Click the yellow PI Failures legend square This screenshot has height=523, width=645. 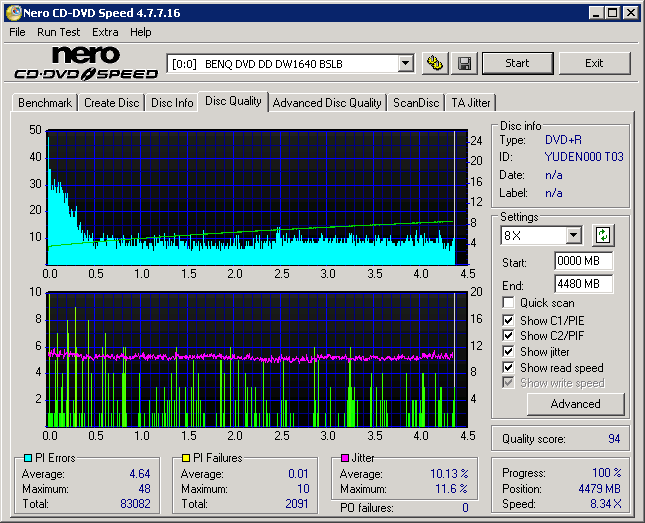point(186,458)
